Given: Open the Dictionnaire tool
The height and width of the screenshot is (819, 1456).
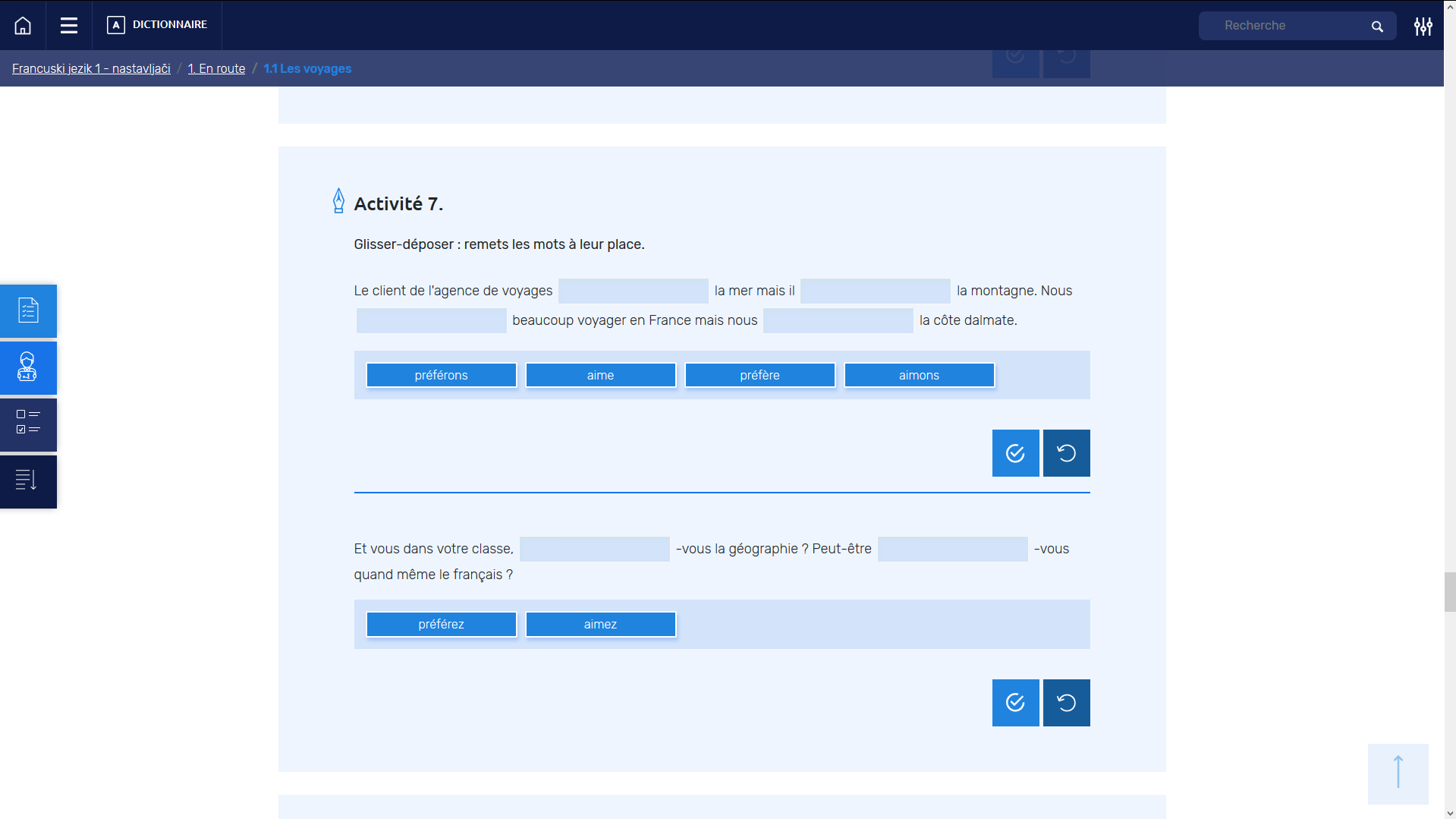Looking at the screenshot, I should [158, 25].
